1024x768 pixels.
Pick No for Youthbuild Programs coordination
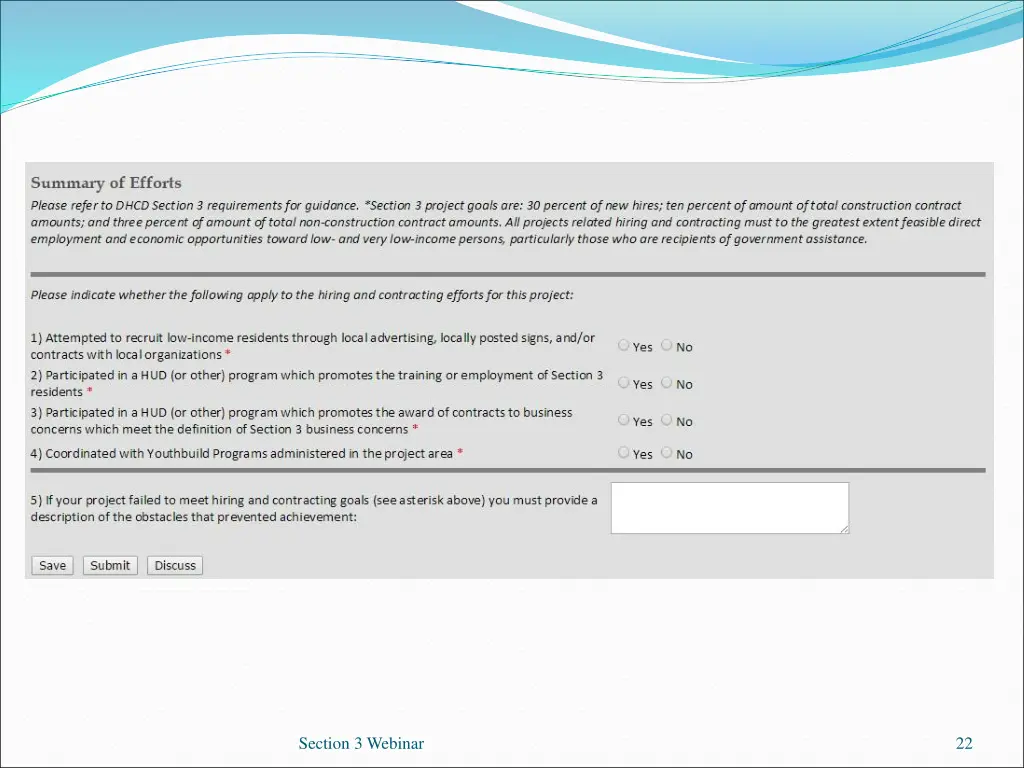tap(667, 452)
